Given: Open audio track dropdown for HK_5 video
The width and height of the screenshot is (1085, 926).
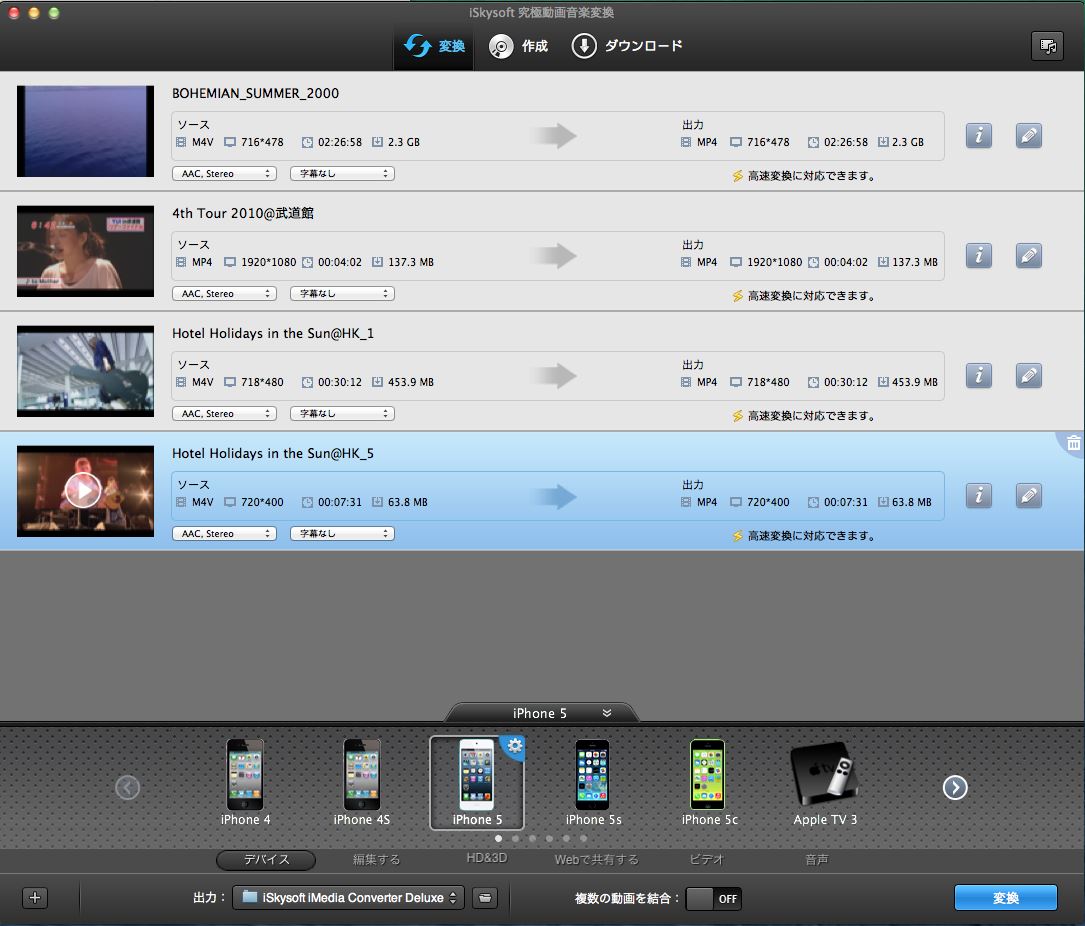Looking at the screenshot, I should [224, 534].
